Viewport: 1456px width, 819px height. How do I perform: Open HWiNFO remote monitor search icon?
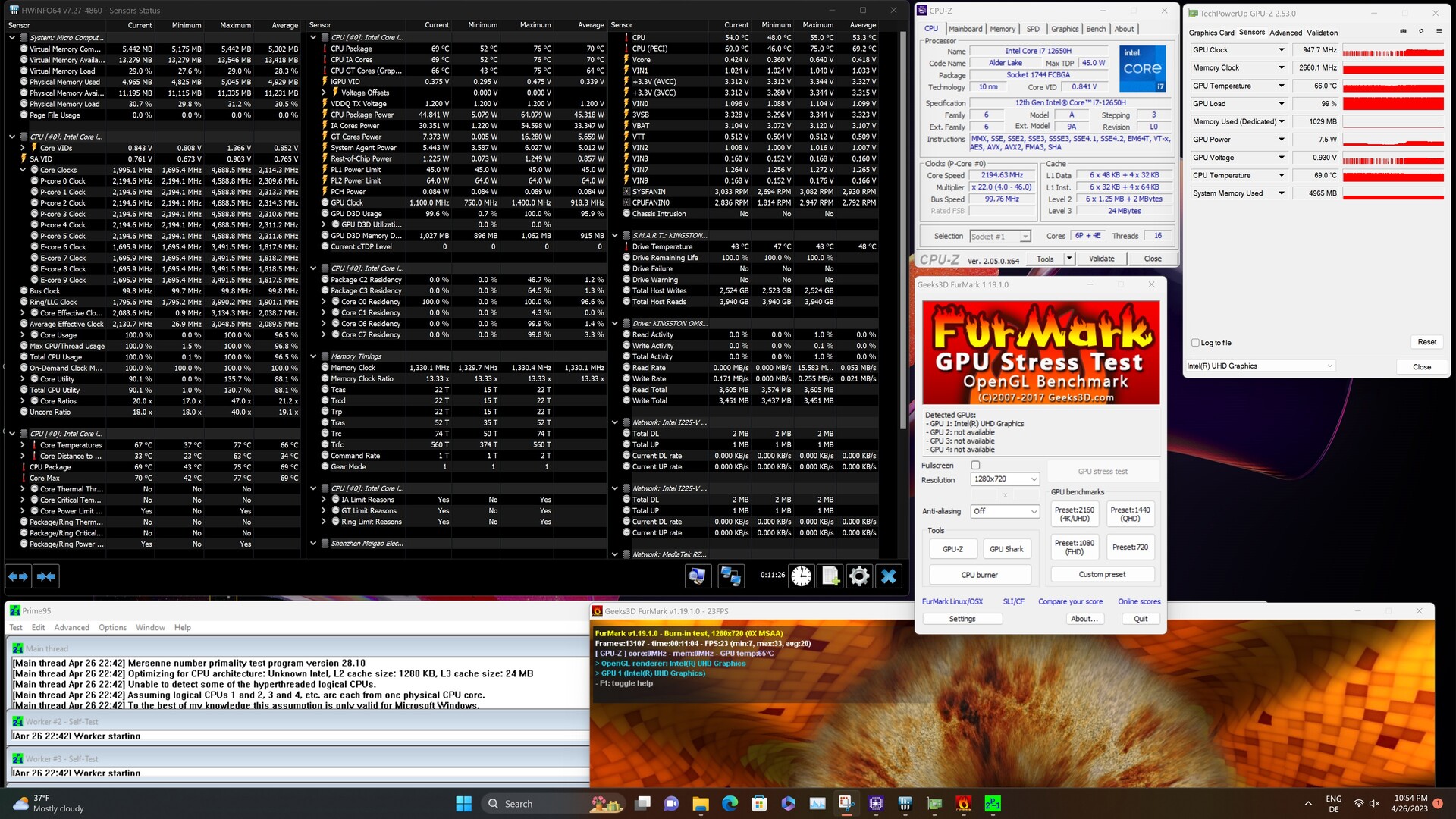[697, 576]
